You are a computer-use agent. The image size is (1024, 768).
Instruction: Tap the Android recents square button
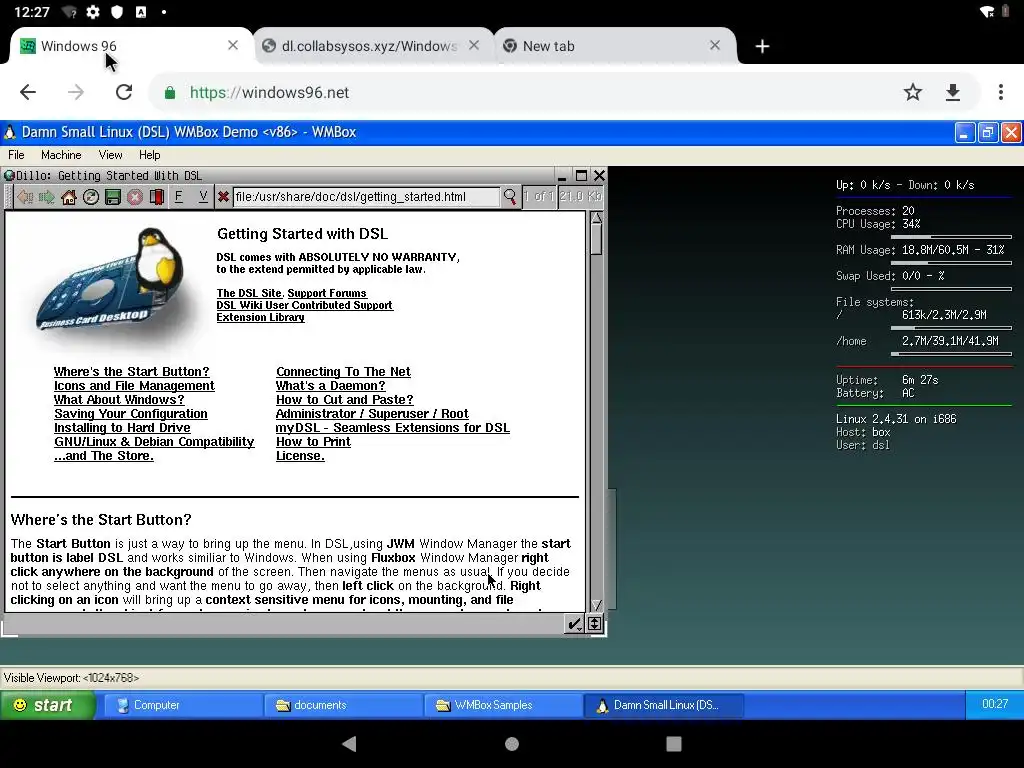(x=674, y=743)
